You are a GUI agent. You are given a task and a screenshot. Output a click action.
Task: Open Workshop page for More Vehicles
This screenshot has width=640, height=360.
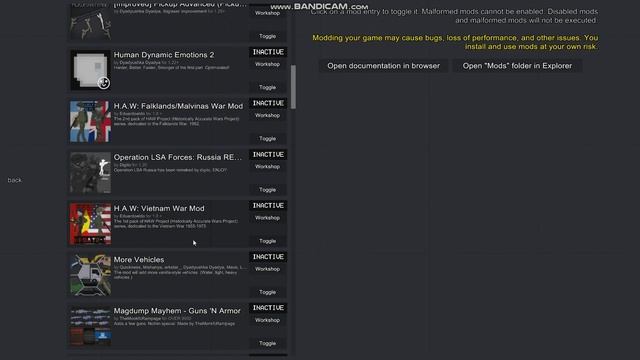pyautogui.click(x=268, y=269)
